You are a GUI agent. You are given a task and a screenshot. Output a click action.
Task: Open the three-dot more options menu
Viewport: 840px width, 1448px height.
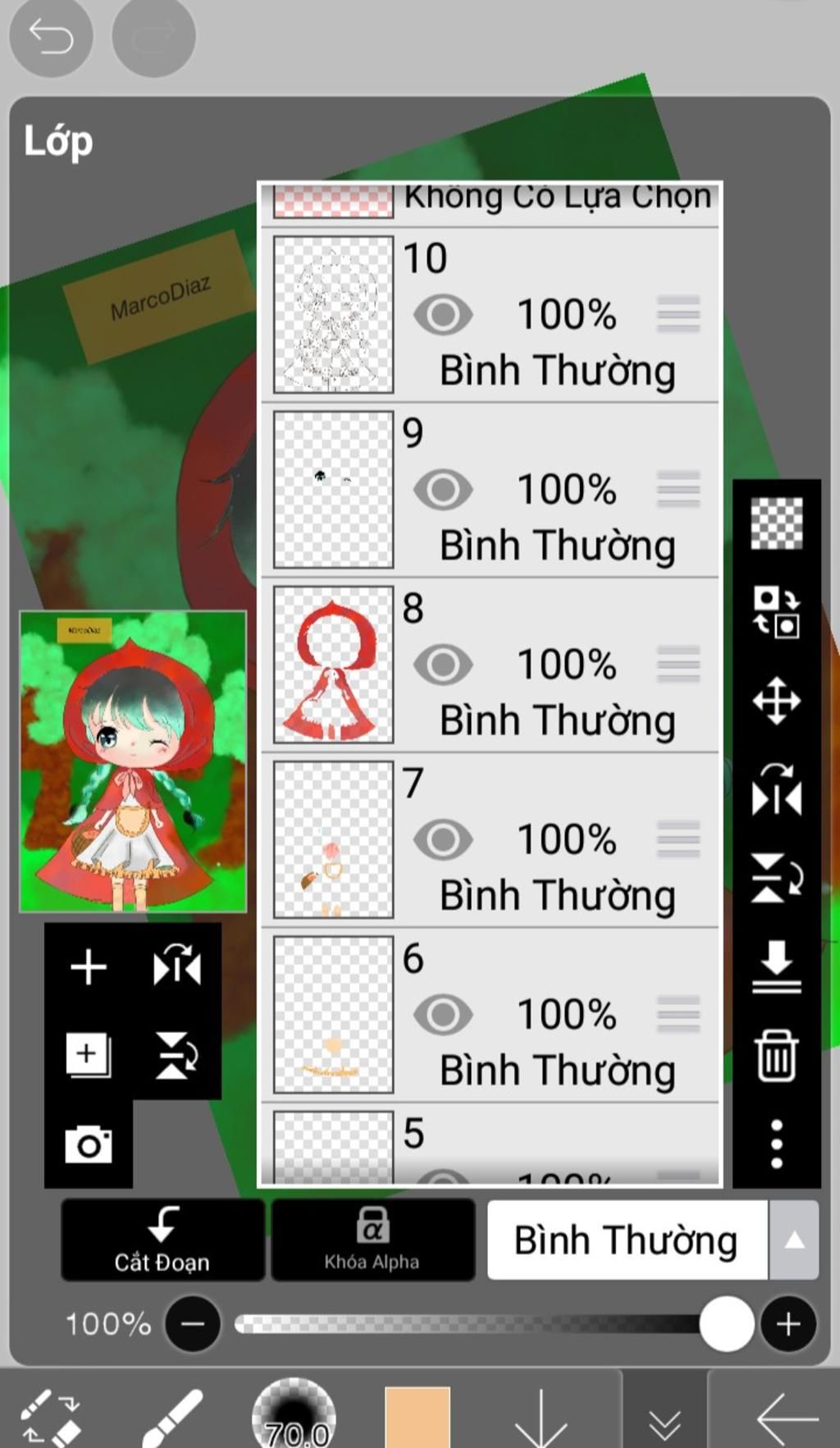776,1144
